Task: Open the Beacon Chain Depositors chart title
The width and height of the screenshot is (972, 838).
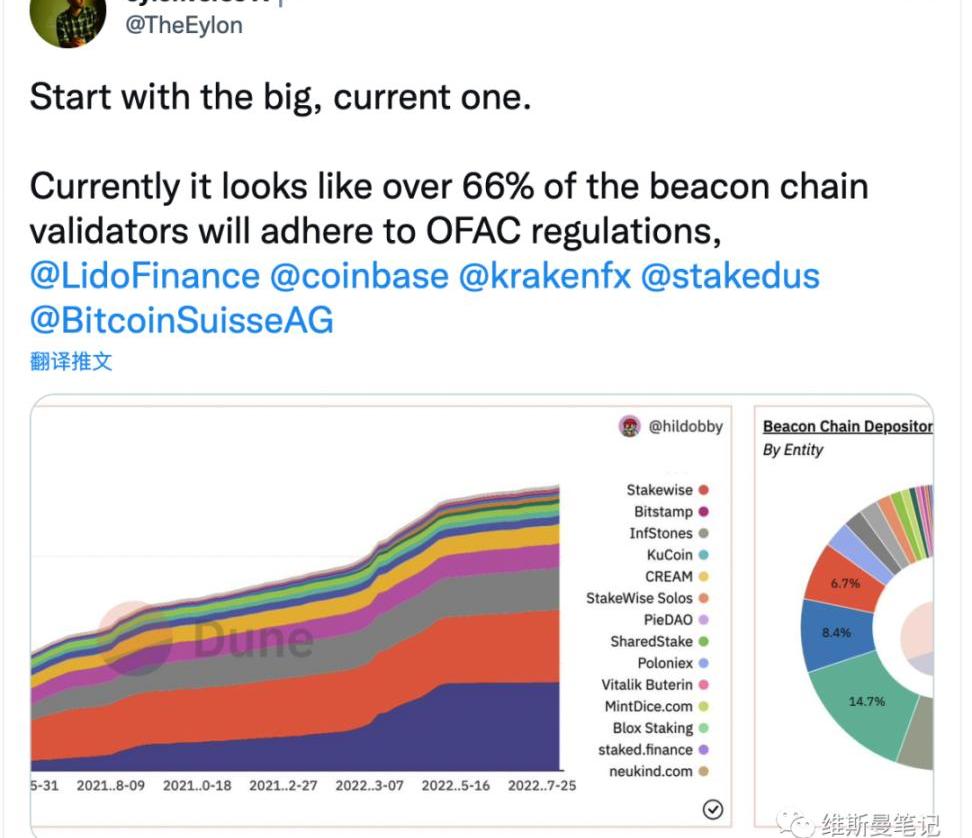Action: pyautogui.click(x=847, y=426)
